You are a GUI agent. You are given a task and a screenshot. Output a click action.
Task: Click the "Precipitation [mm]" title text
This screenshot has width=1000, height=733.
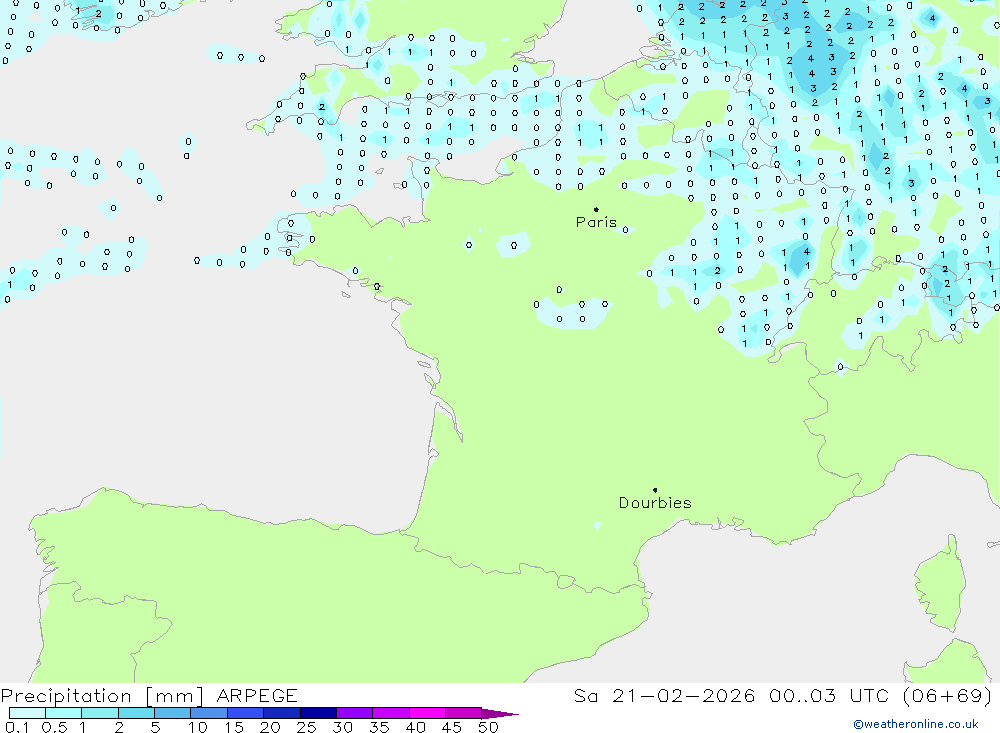tap(102, 696)
